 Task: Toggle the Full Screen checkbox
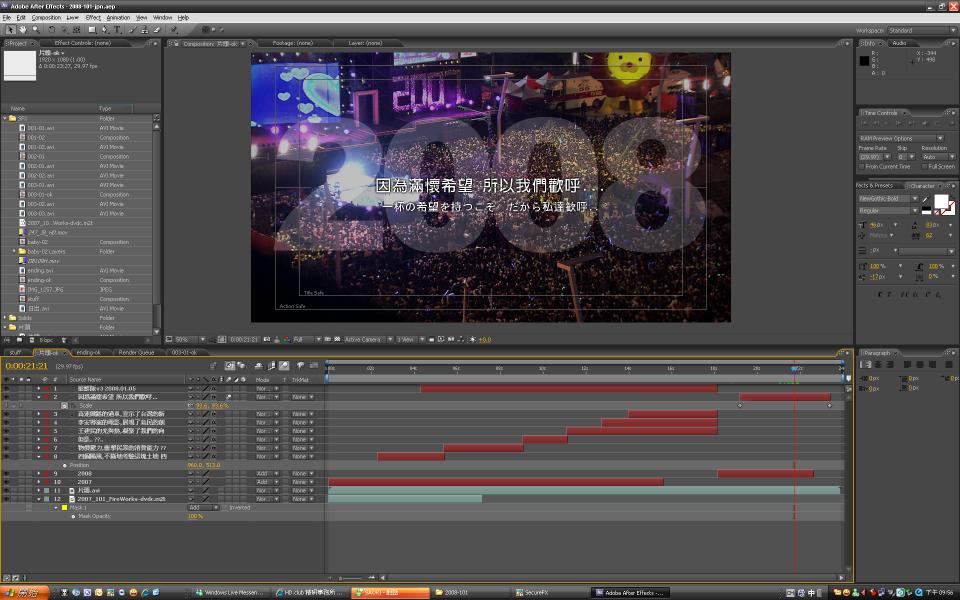[924, 166]
